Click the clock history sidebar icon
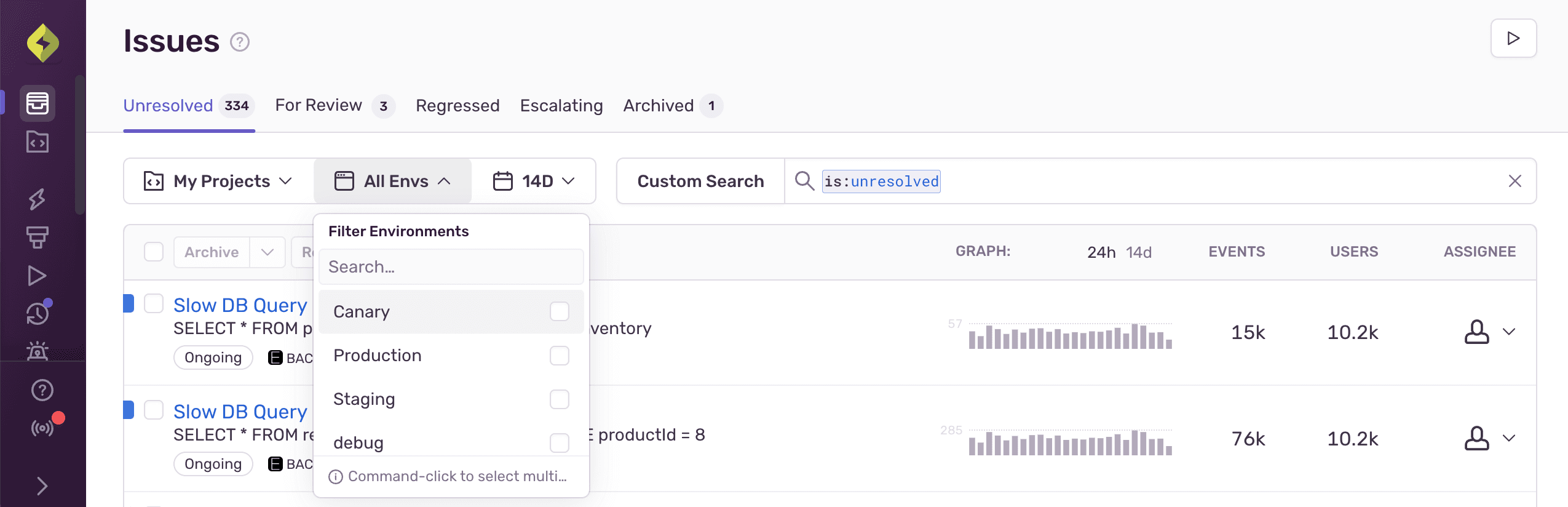Viewport: 1568px width, 507px height. (38, 314)
